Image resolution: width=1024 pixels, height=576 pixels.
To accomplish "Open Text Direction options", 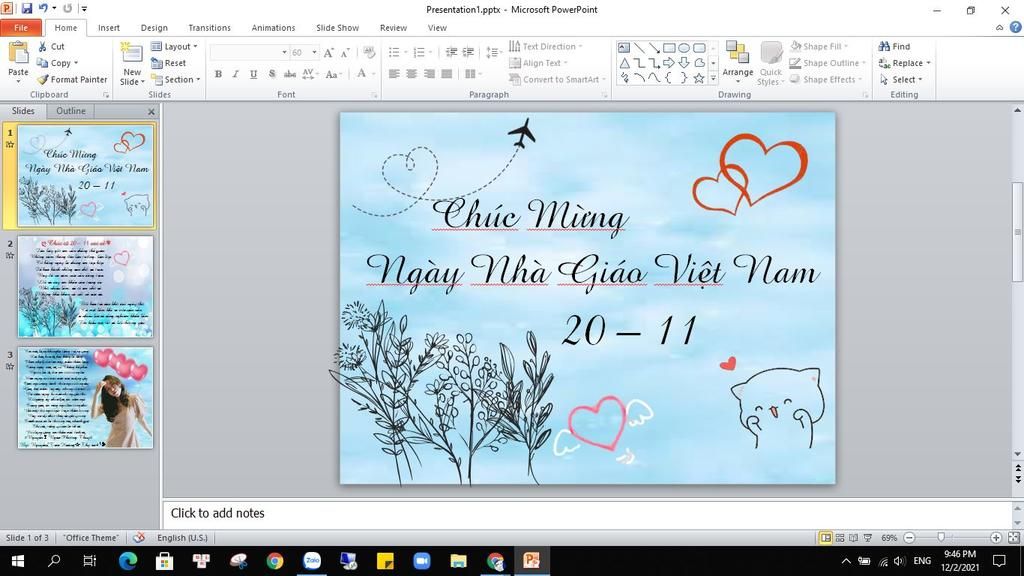I will point(545,46).
